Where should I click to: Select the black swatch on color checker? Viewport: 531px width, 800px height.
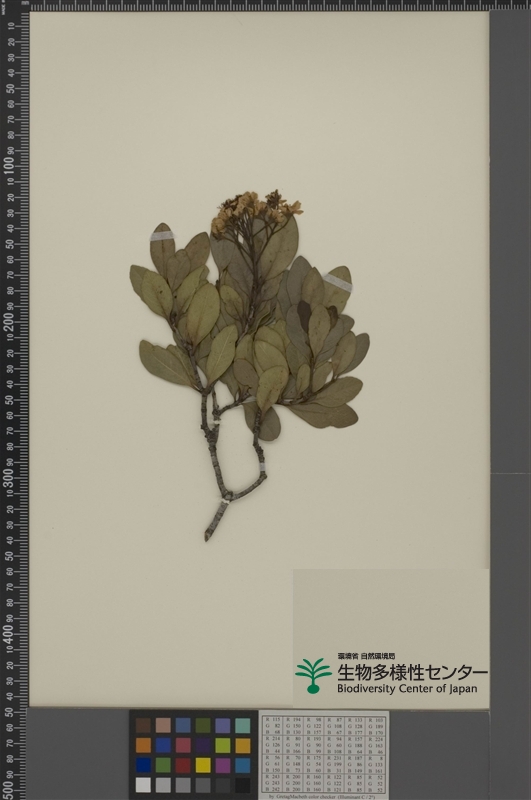point(243,785)
